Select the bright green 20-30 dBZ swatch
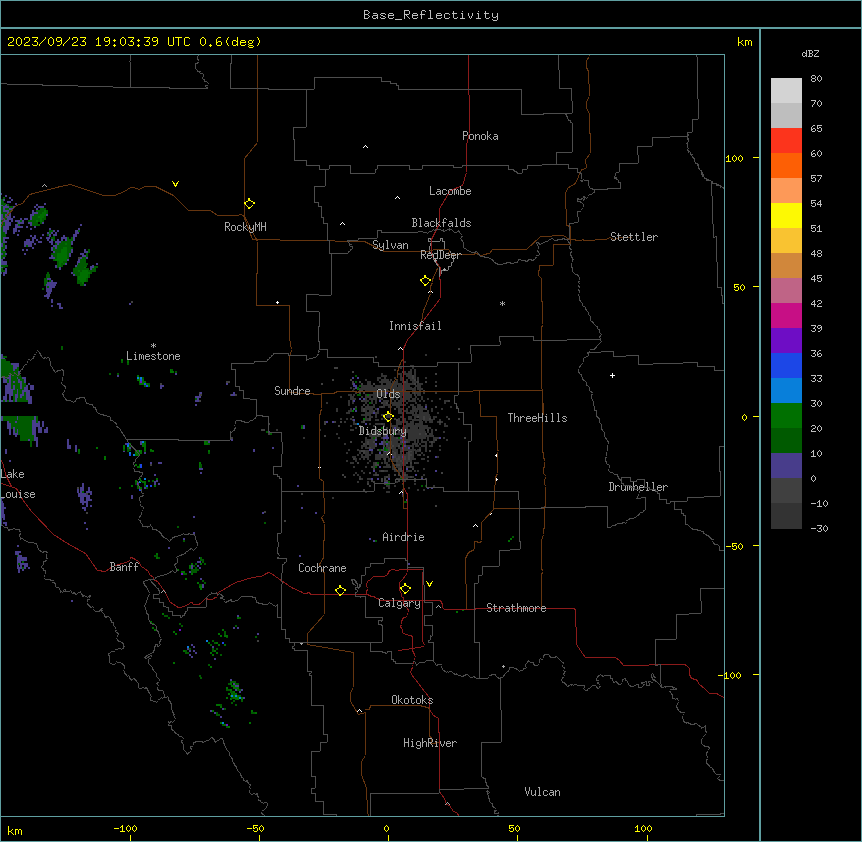The image size is (862, 842). click(x=786, y=416)
